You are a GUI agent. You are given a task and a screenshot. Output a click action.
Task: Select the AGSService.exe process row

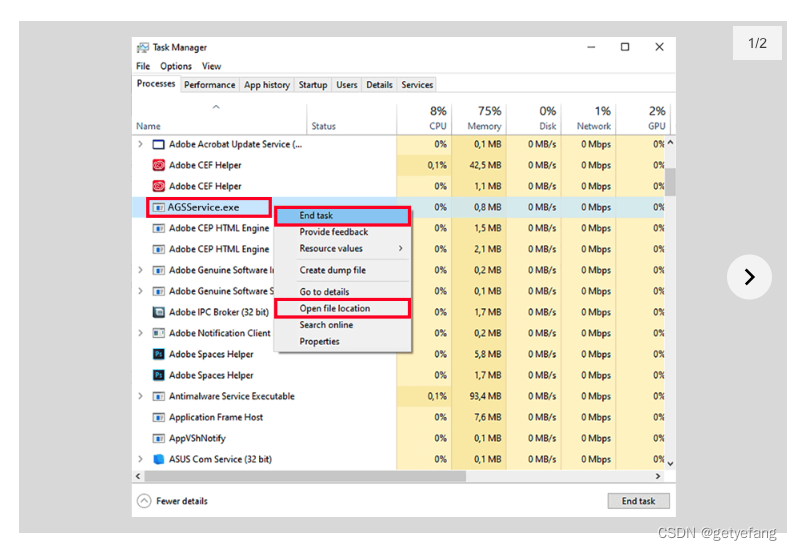pos(399,208)
